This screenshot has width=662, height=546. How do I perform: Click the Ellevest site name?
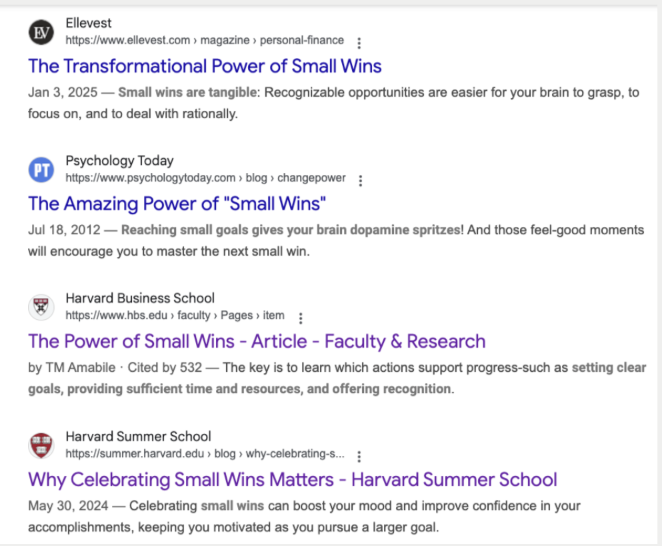pyautogui.click(x=89, y=23)
